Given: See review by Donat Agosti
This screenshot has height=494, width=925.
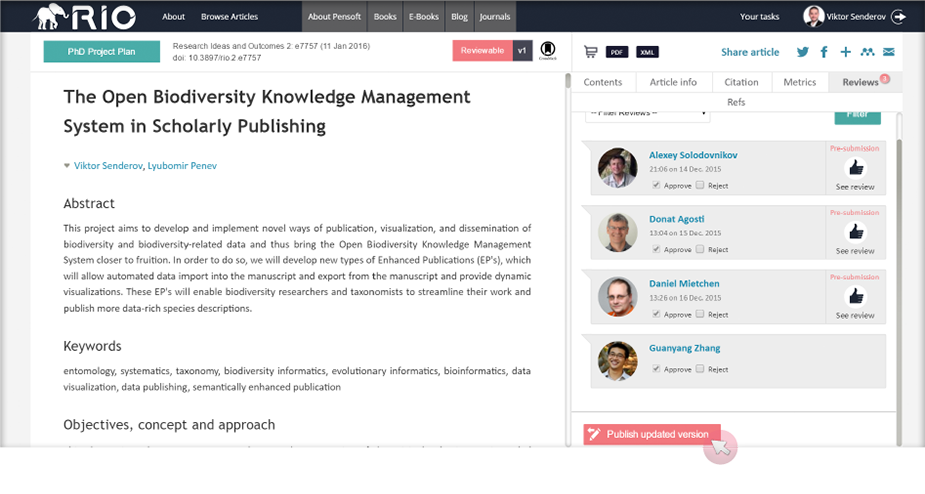Looking at the screenshot, I should coord(855,251).
